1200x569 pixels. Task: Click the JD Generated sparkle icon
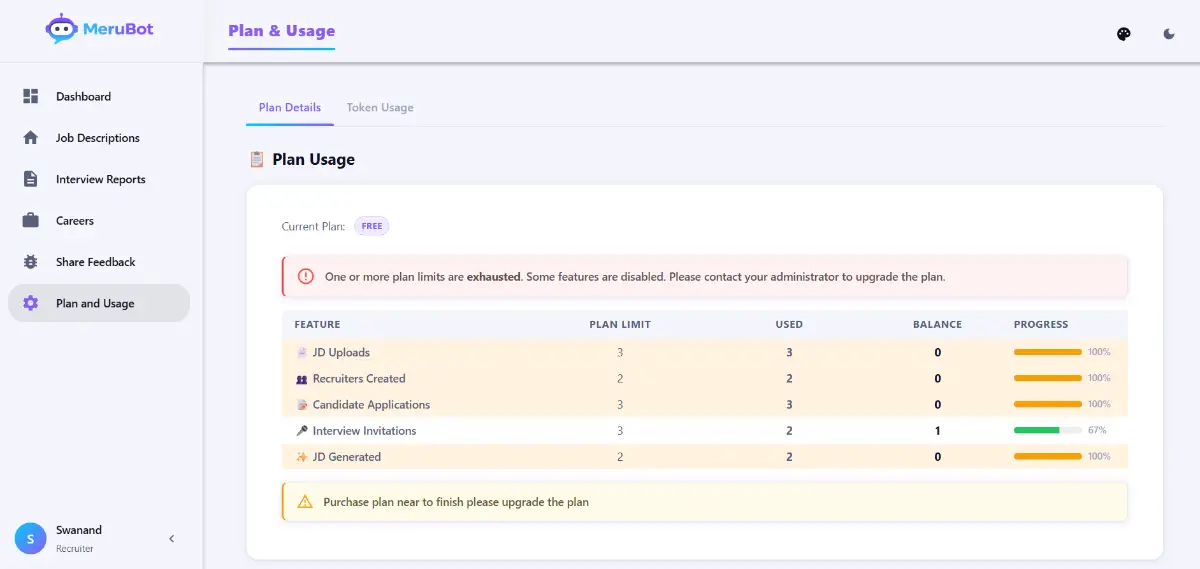pyautogui.click(x=302, y=457)
